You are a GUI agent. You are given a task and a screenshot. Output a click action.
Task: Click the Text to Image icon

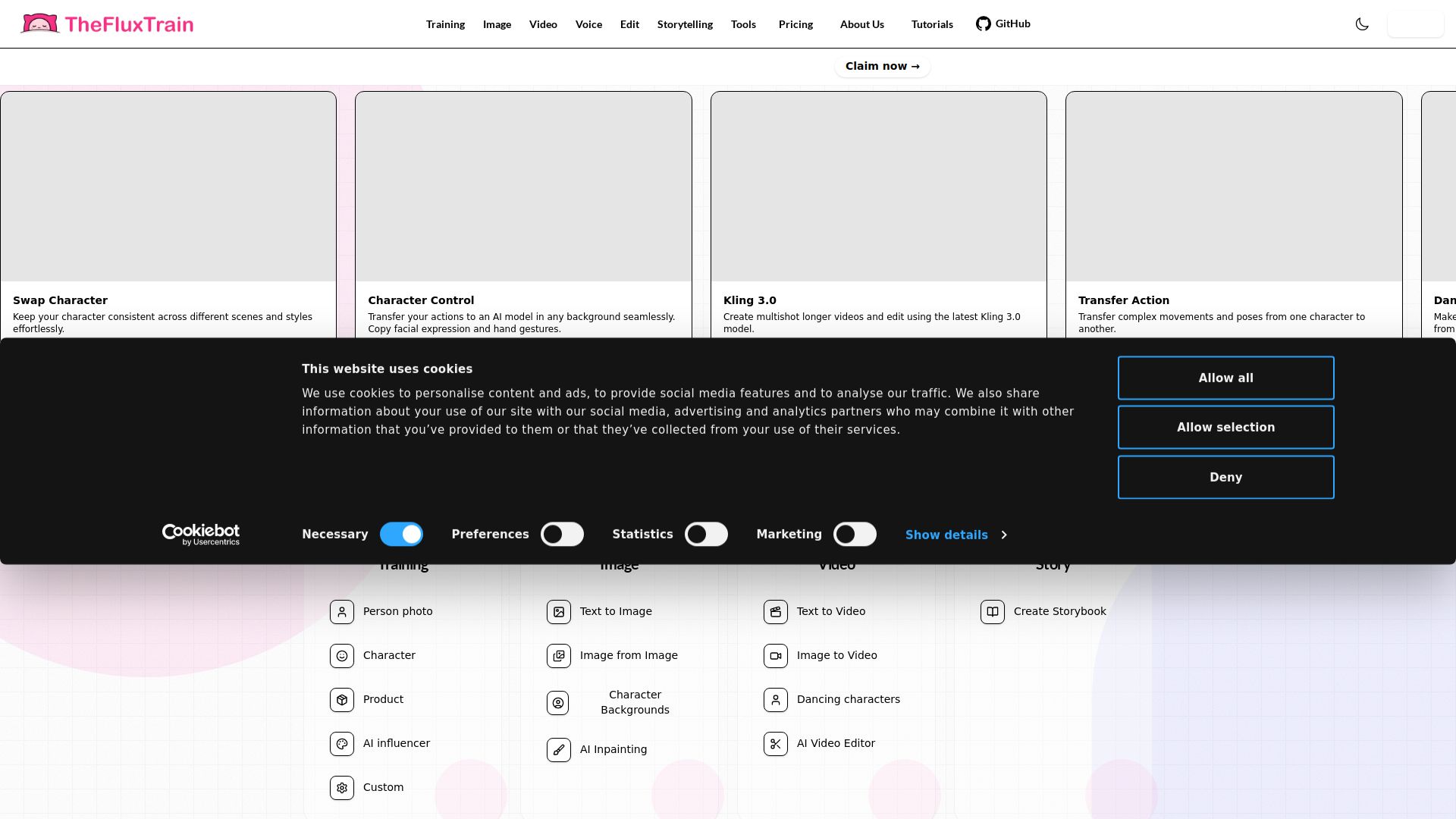click(559, 612)
